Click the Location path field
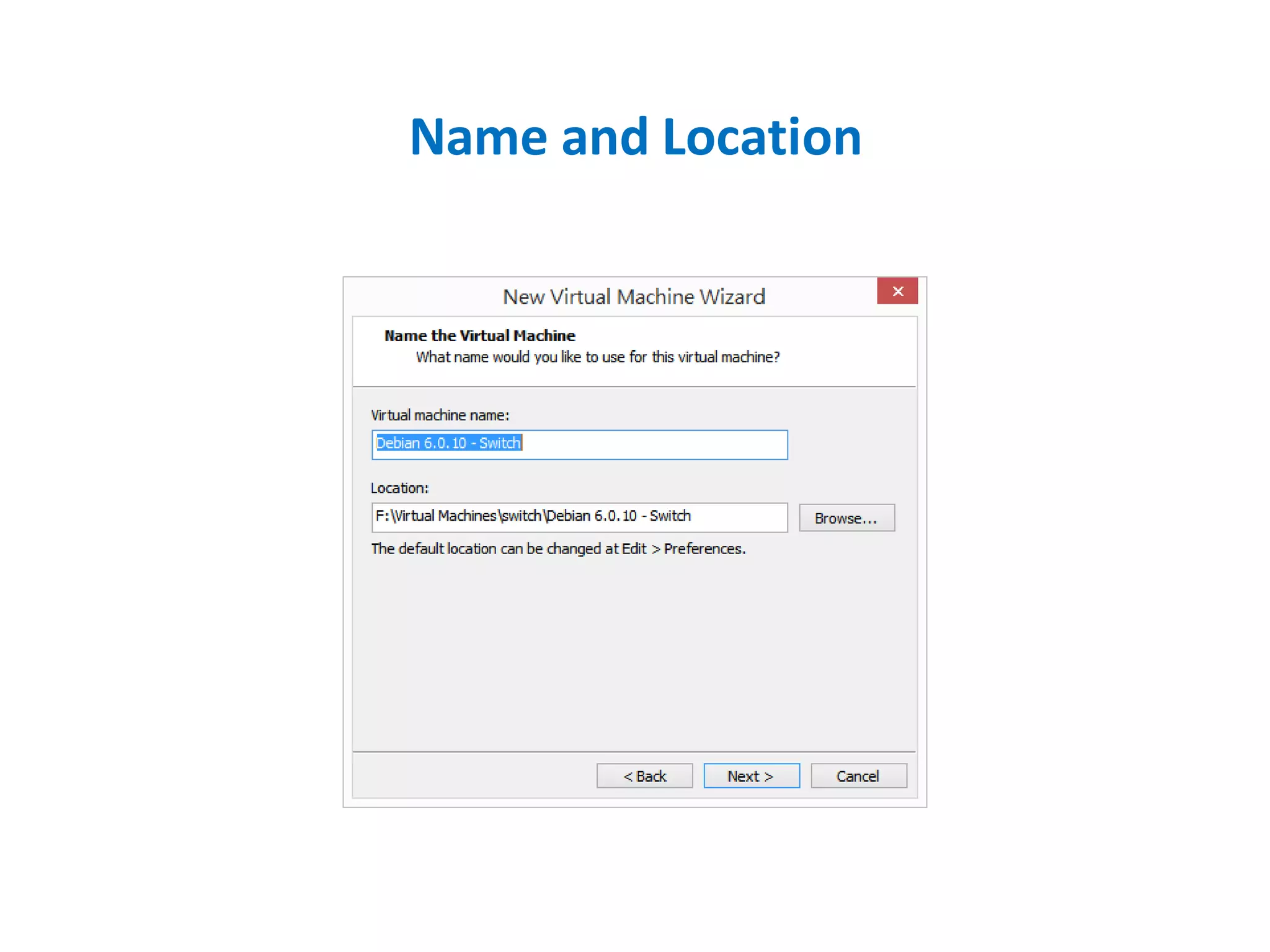Screen dimensions: 1270x952 (579, 517)
